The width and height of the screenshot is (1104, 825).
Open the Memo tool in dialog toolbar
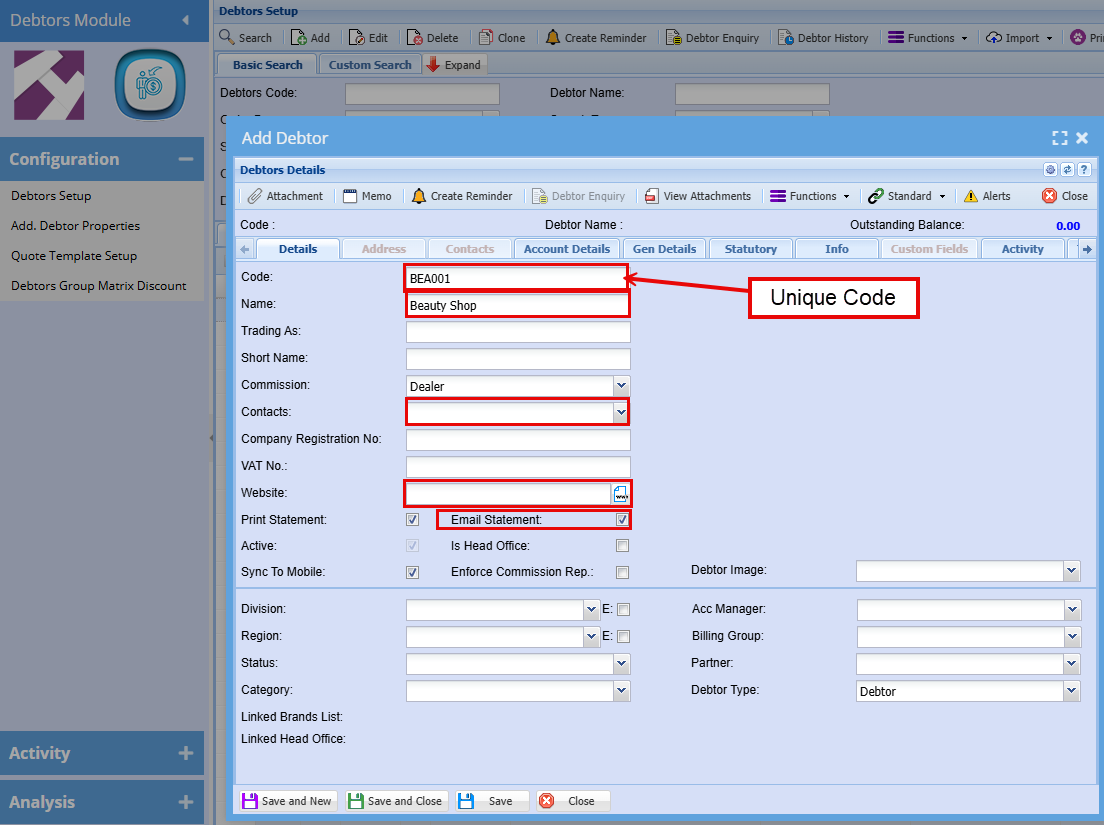[350, 196]
